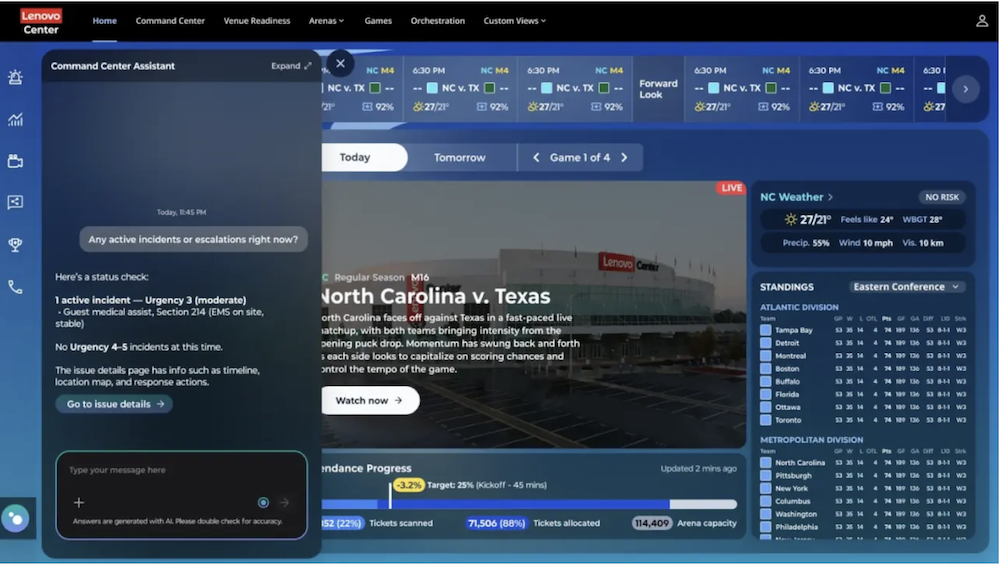The image size is (1000, 566).
Task: Click the NO RISK badge
Action: pos(942,197)
